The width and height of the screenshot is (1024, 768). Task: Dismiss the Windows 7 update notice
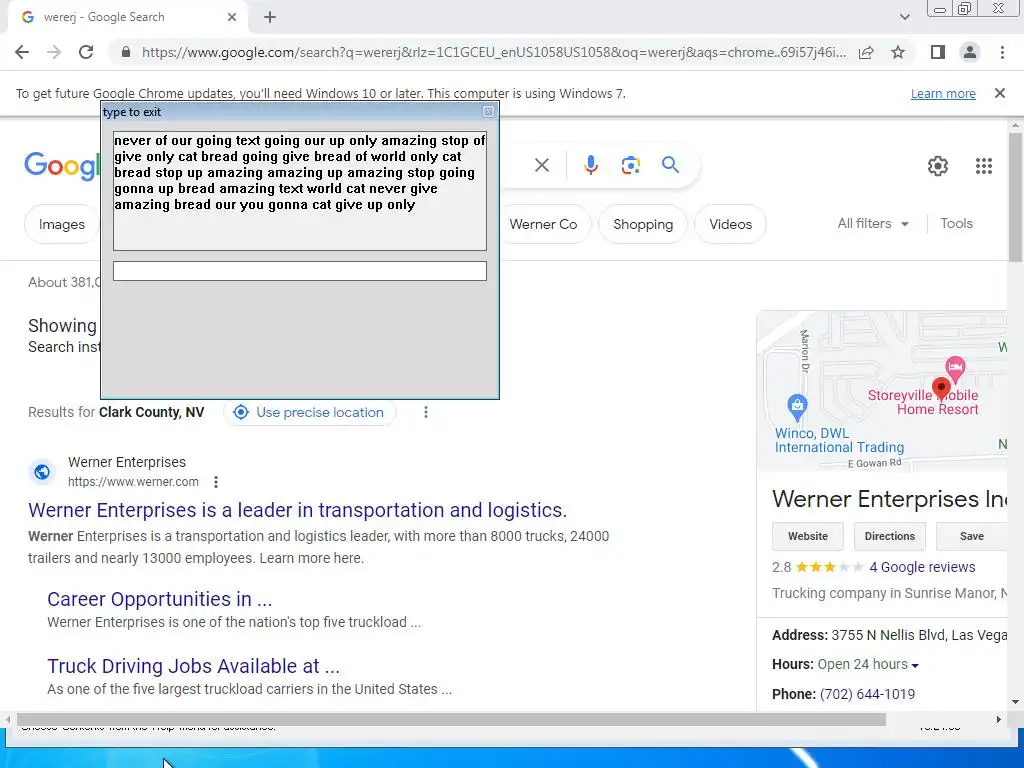[x=999, y=93]
